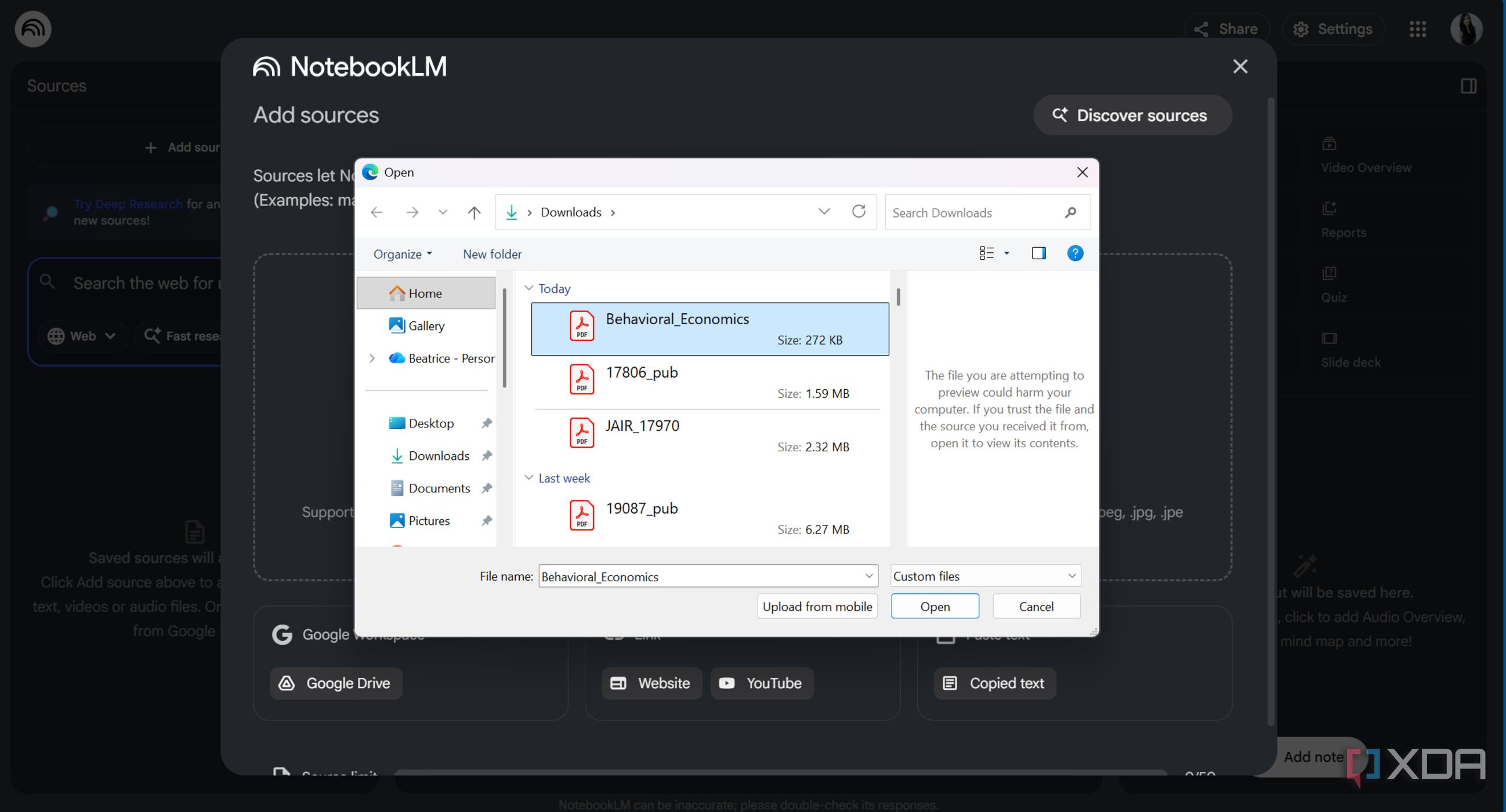The width and height of the screenshot is (1506, 812).
Task: Expand the address bar history dropdown
Action: [x=824, y=212]
